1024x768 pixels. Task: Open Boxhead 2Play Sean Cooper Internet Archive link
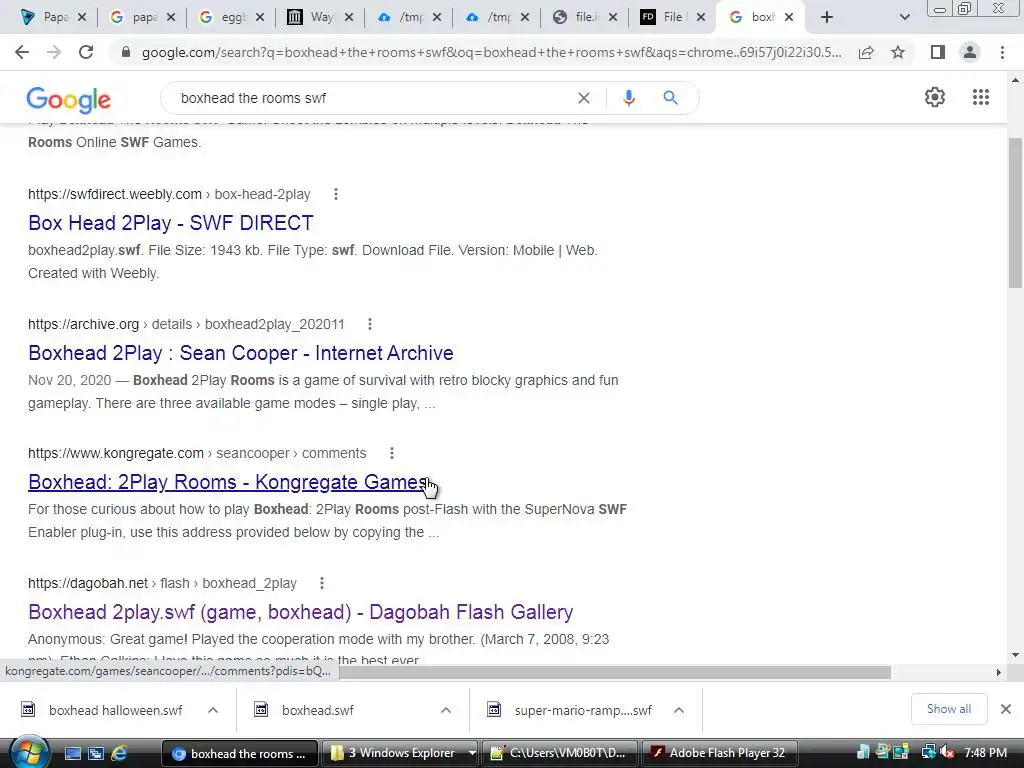point(240,353)
